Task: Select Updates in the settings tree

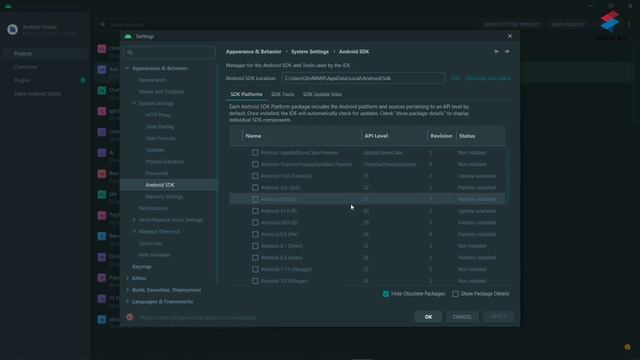Action: click(155, 150)
